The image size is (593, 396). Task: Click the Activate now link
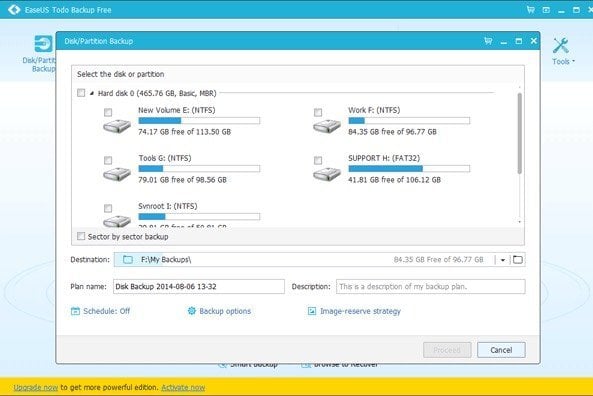click(183, 387)
